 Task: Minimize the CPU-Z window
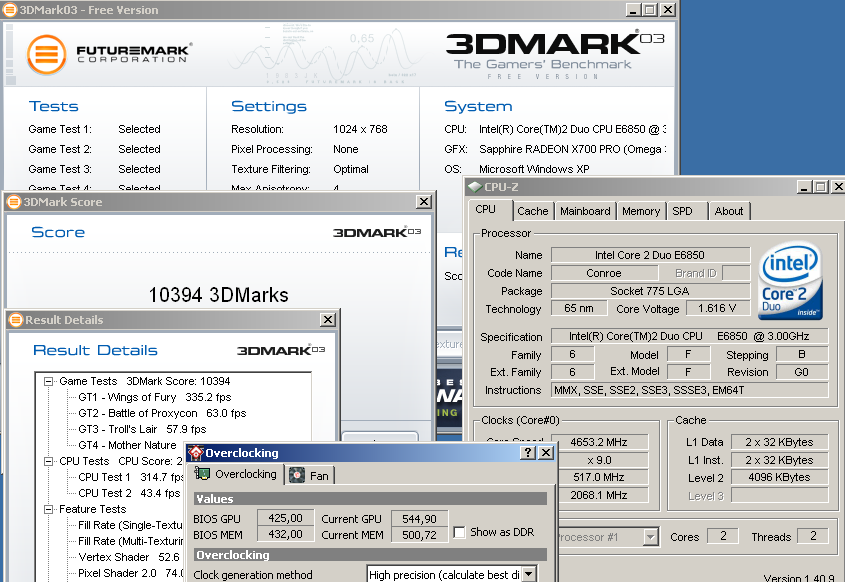tap(804, 187)
